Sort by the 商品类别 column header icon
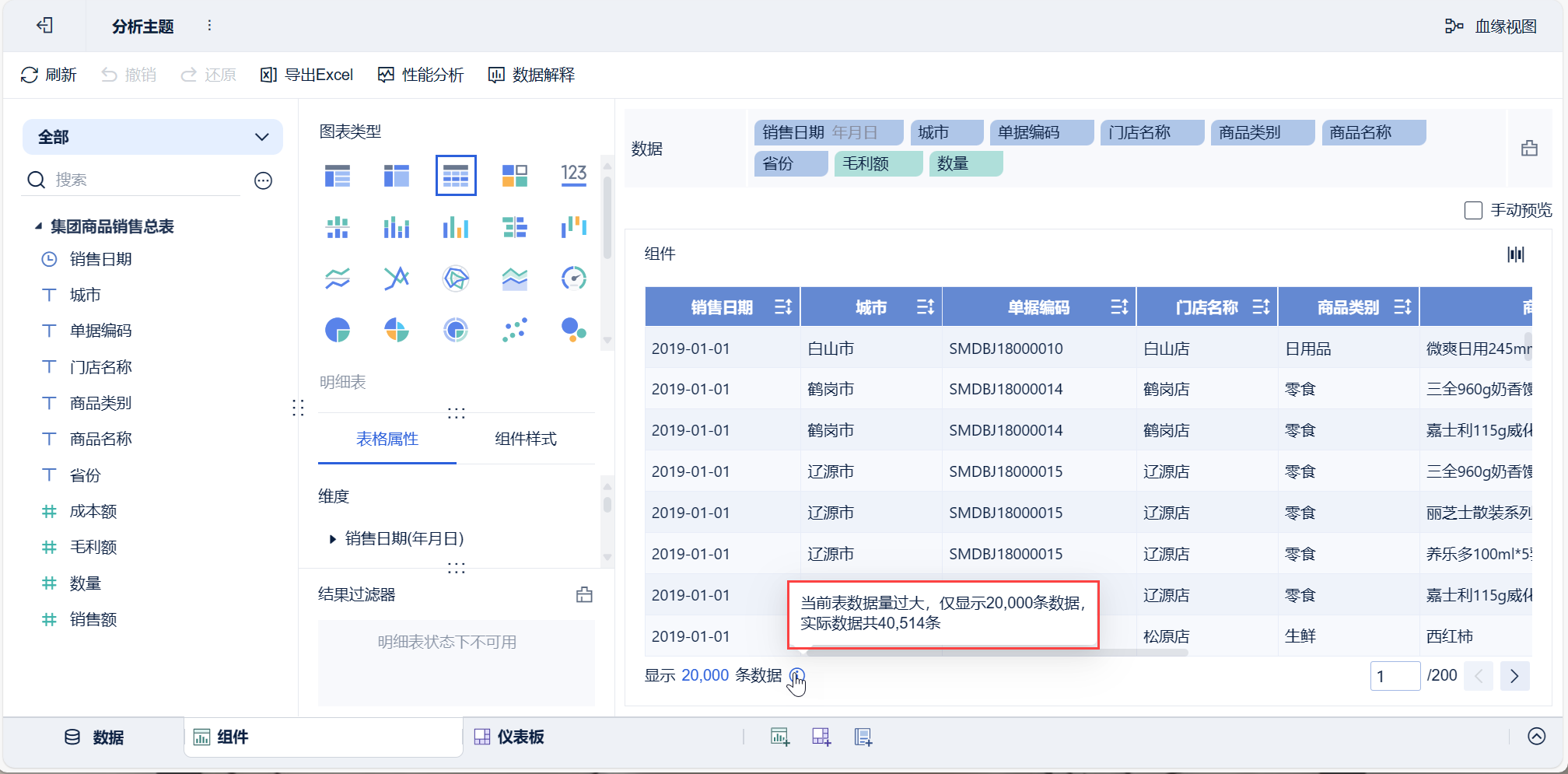This screenshot has height=774, width=1568. 1402,307
